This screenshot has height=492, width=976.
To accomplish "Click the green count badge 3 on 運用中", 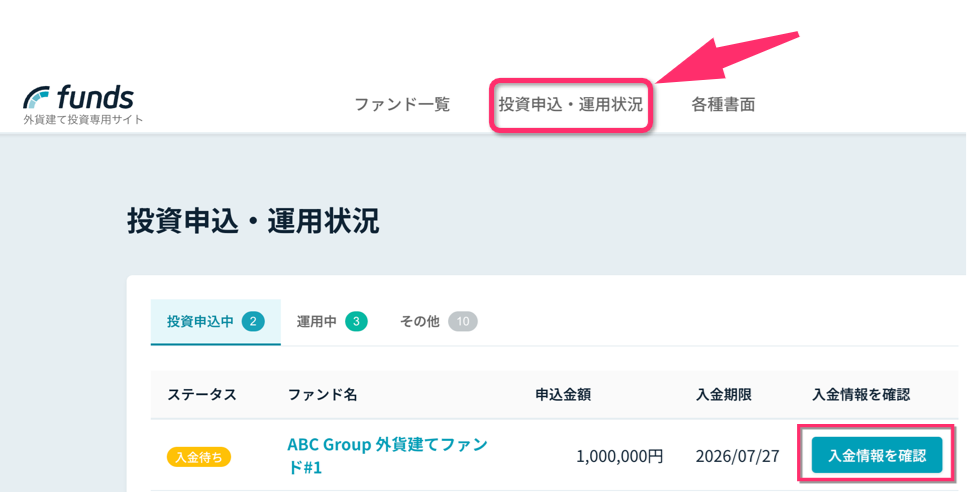I will tap(356, 321).
